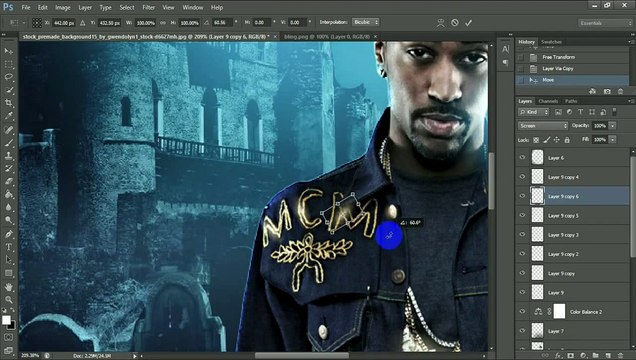Select the History Brush tool
The image size is (636, 360).
(9, 169)
